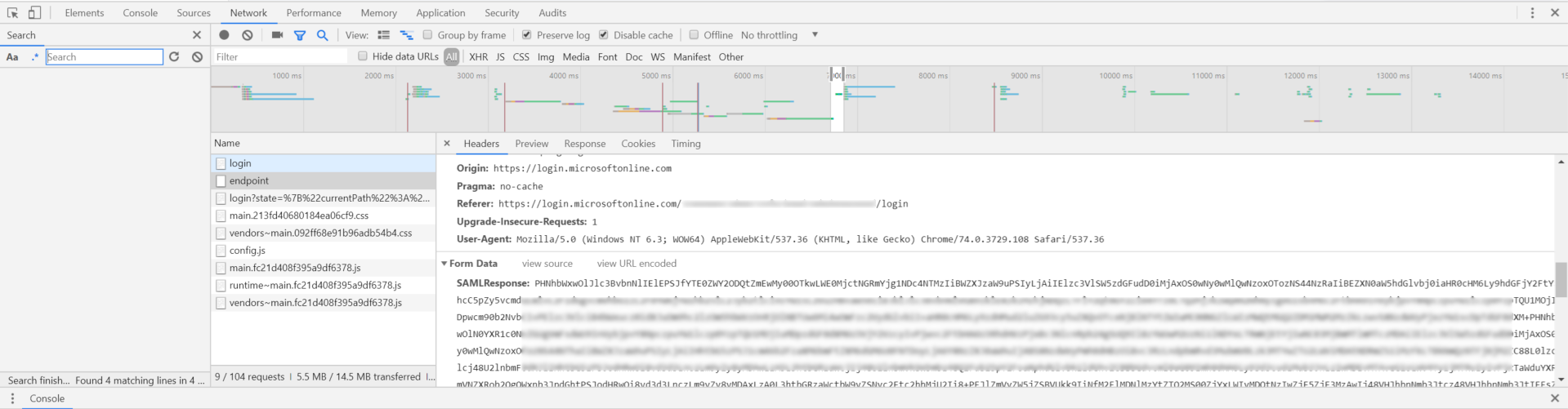Image resolution: width=1568 pixels, height=409 pixels.
Task: Enable Group by frame checkbox
Action: pos(427,35)
